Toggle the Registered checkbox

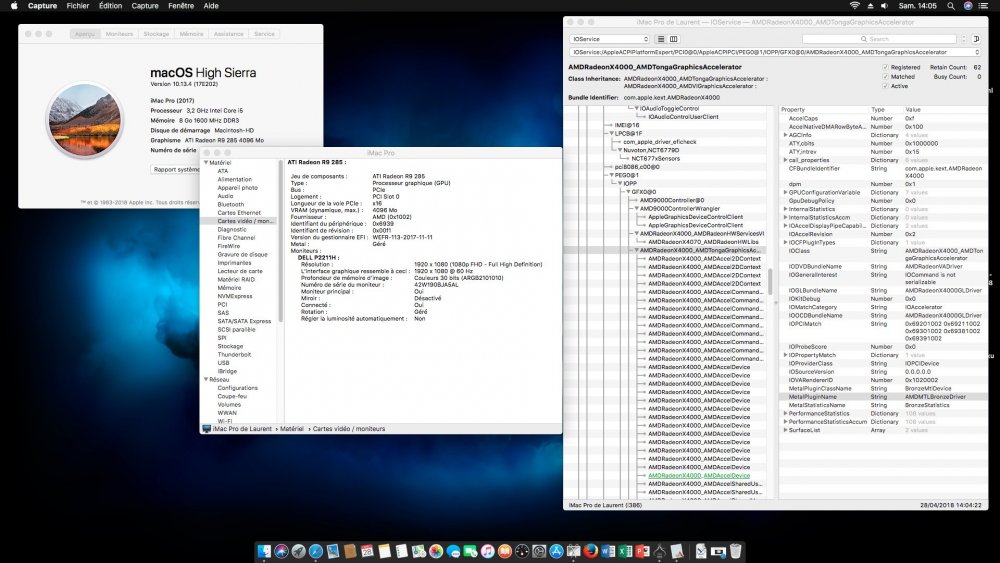click(x=885, y=67)
